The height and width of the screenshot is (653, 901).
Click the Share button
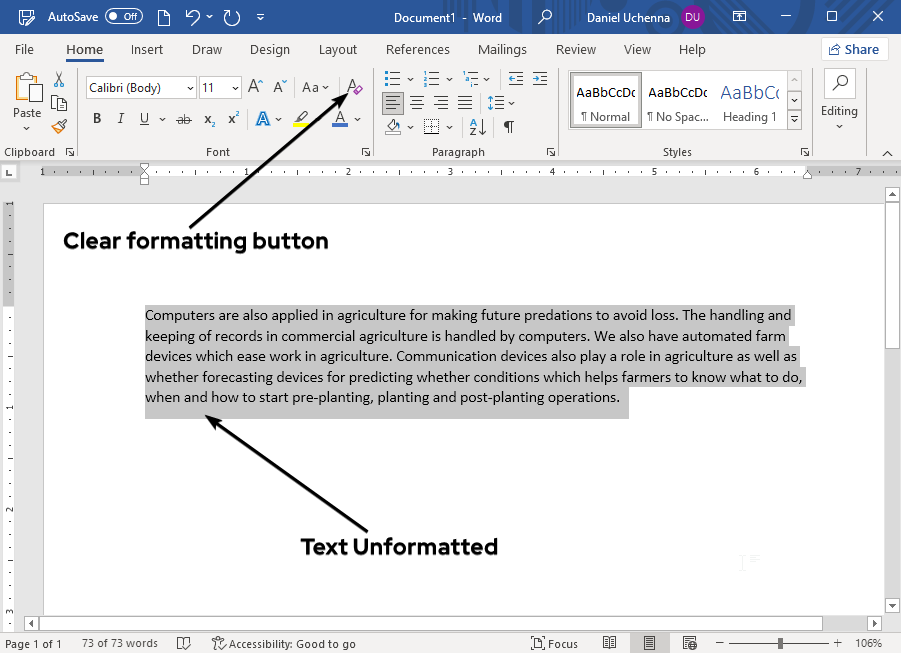coord(855,49)
